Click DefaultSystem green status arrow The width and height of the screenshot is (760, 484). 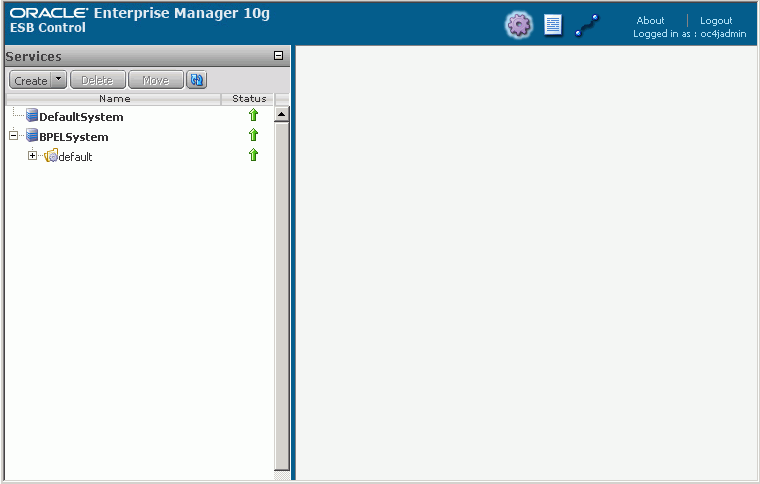coord(253,115)
